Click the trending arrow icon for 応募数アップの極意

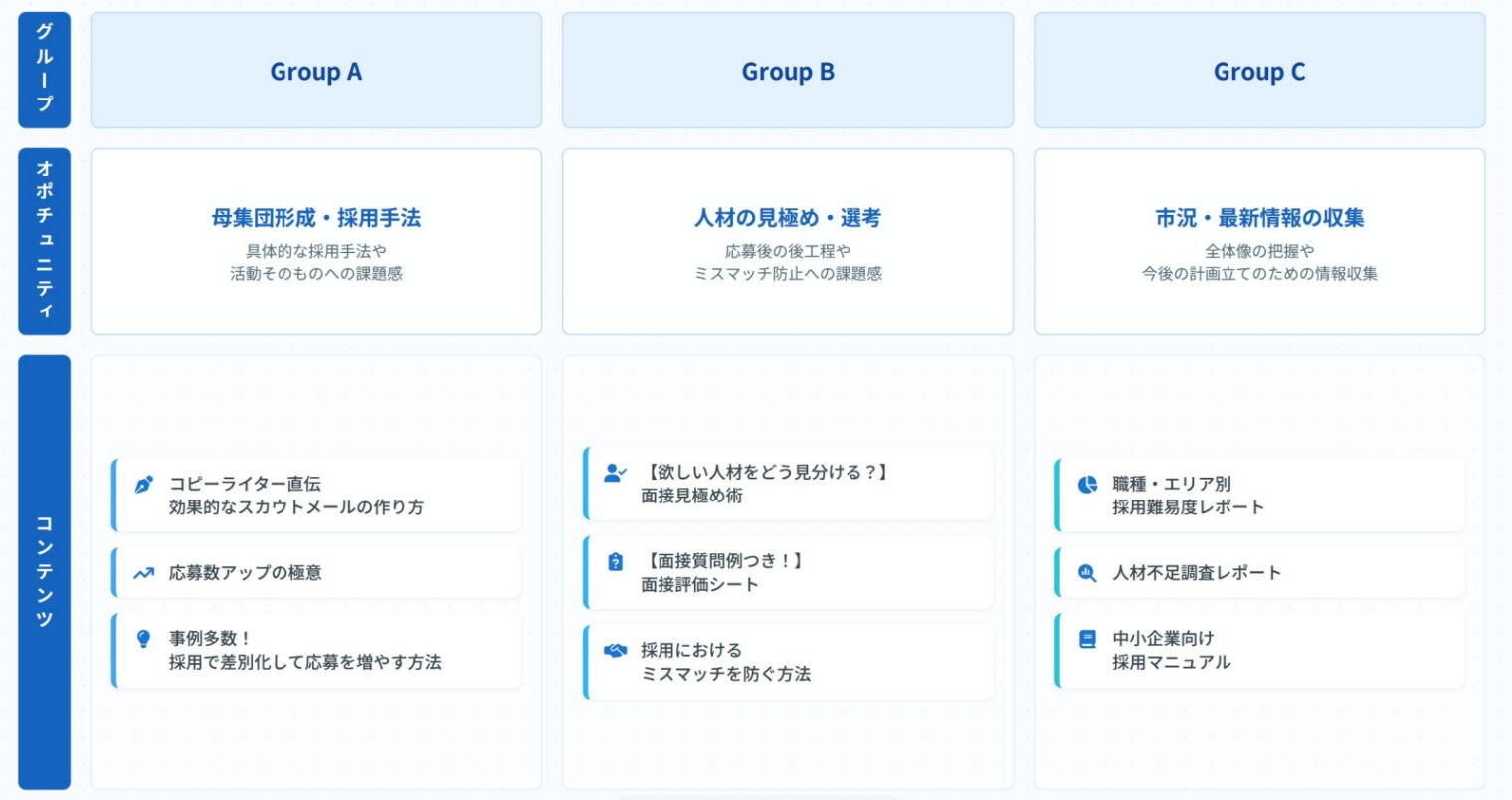144,573
